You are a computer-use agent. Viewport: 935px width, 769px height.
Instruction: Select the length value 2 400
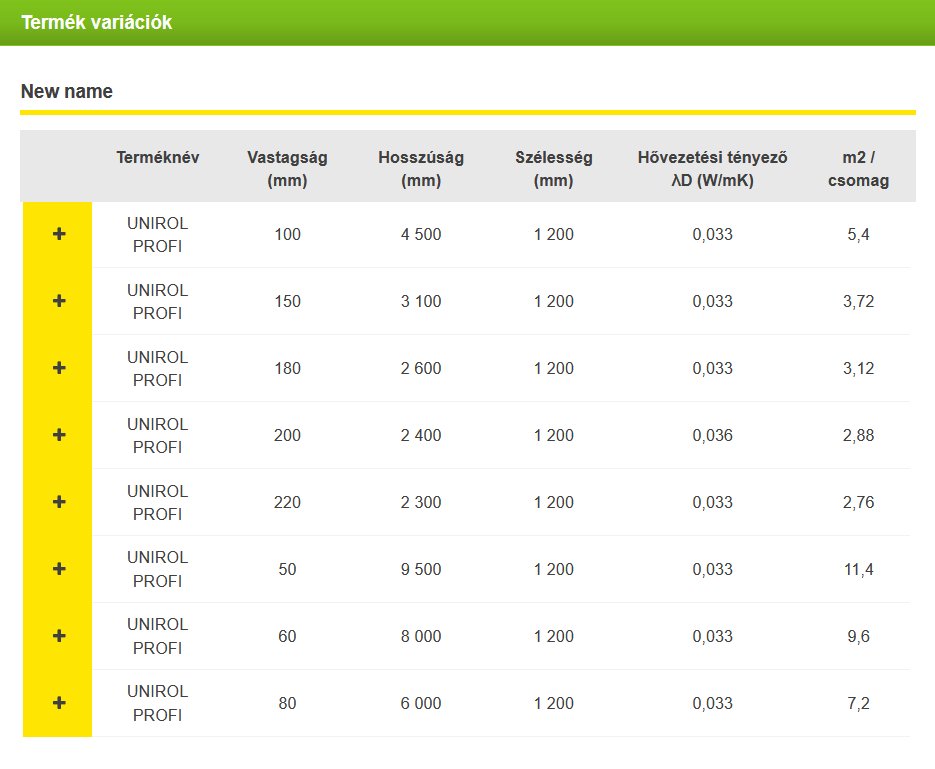pyautogui.click(x=421, y=435)
